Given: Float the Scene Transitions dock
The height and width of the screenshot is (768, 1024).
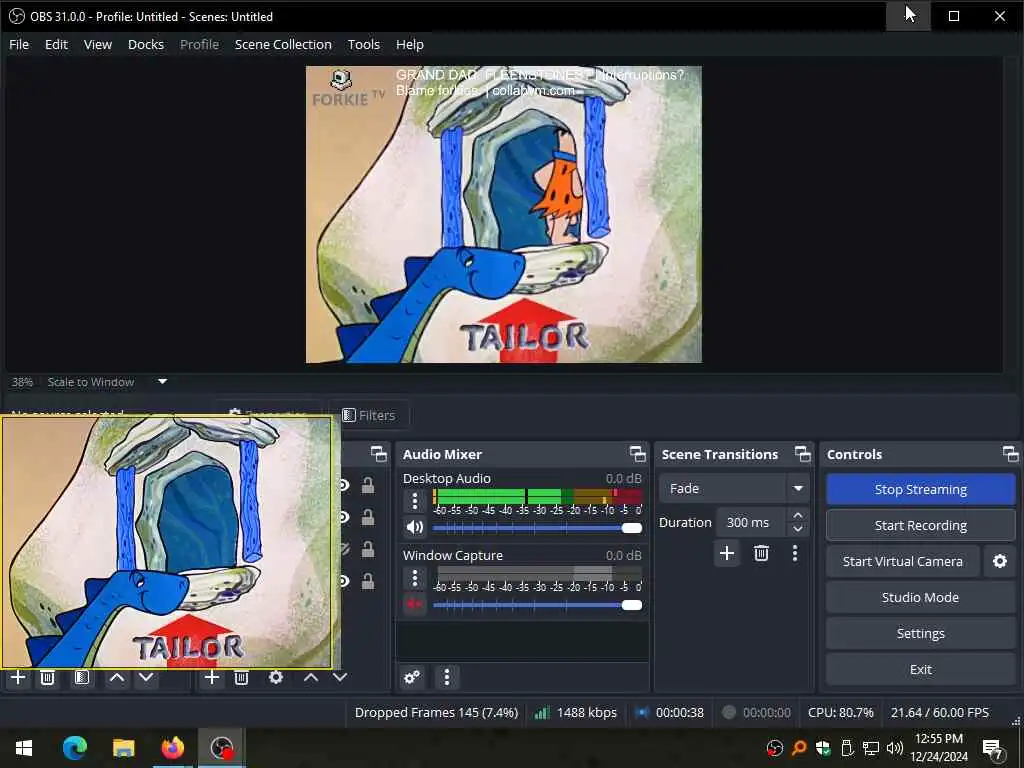Looking at the screenshot, I should [x=803, y=454].
